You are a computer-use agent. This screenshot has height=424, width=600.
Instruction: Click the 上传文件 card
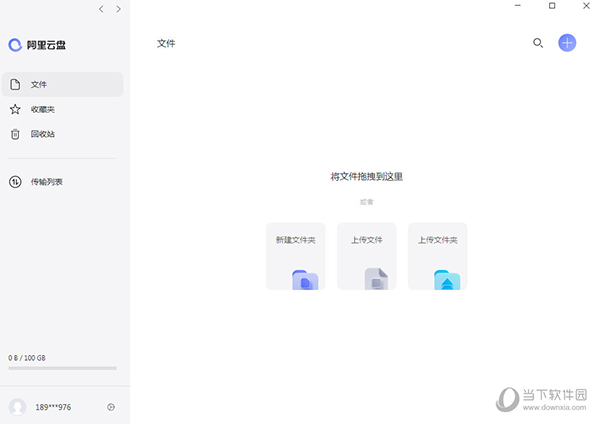click(367, 256)
